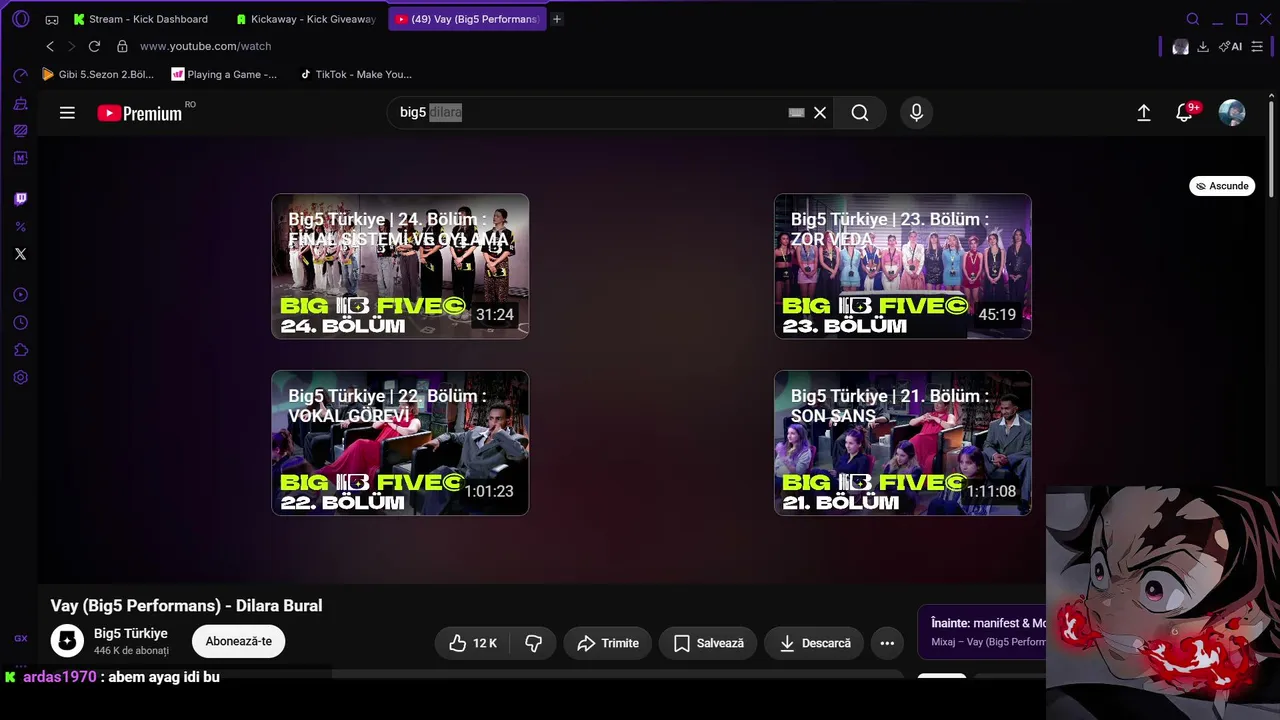
Task: Open TikTok - Make You bookmark
Action: click(355, 74)
